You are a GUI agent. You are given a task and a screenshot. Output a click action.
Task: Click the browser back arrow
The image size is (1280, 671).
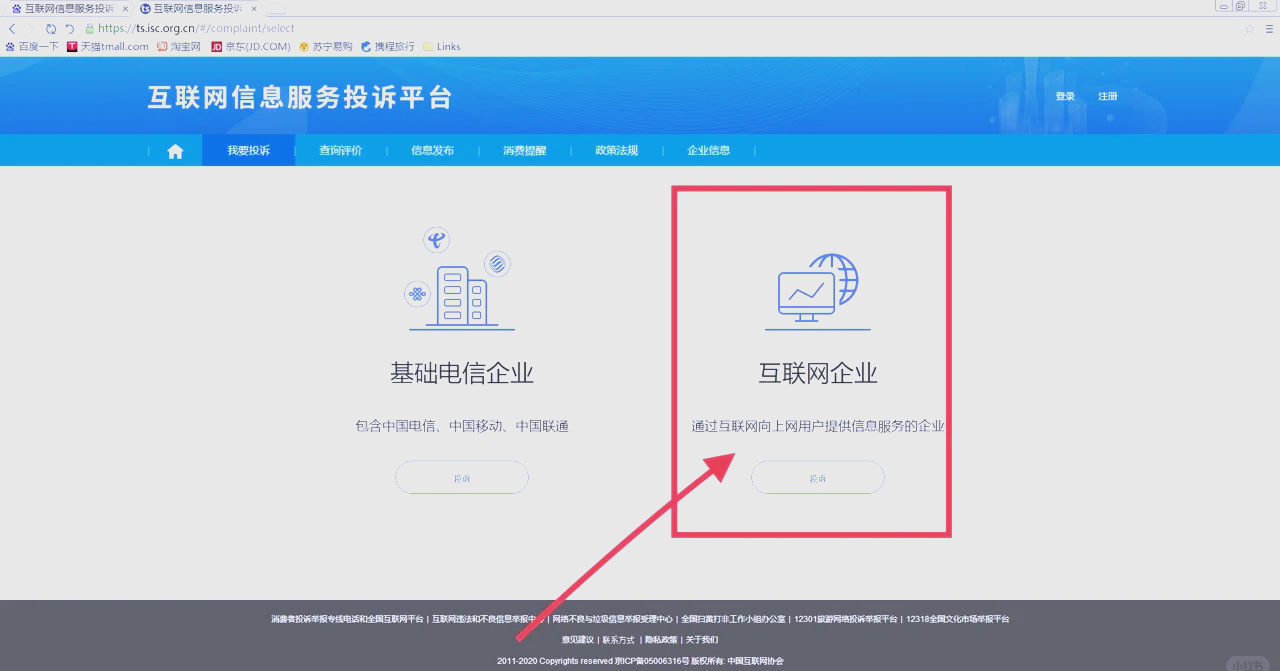(x=12, y=29)
